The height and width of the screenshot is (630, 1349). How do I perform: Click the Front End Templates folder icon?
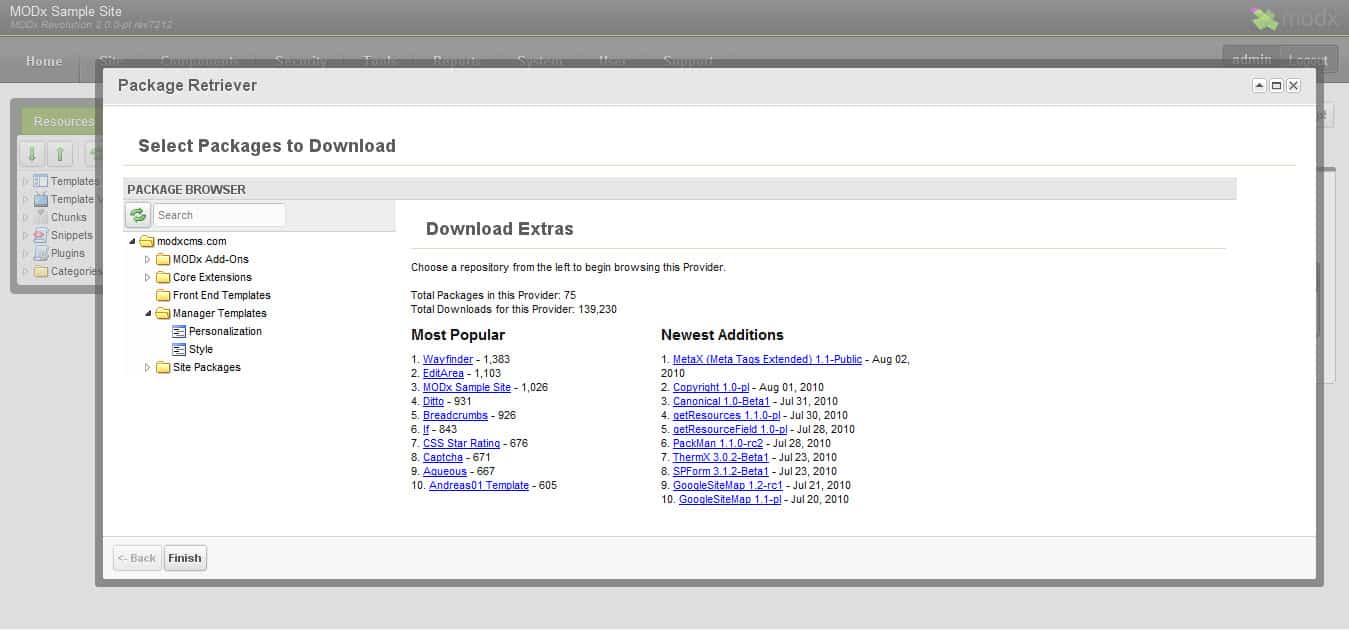(x=163, y=295)
